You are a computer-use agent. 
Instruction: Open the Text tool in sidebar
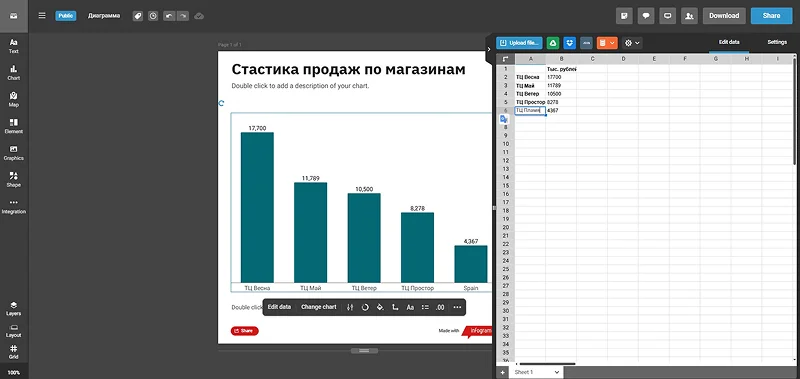coord(14,45)
